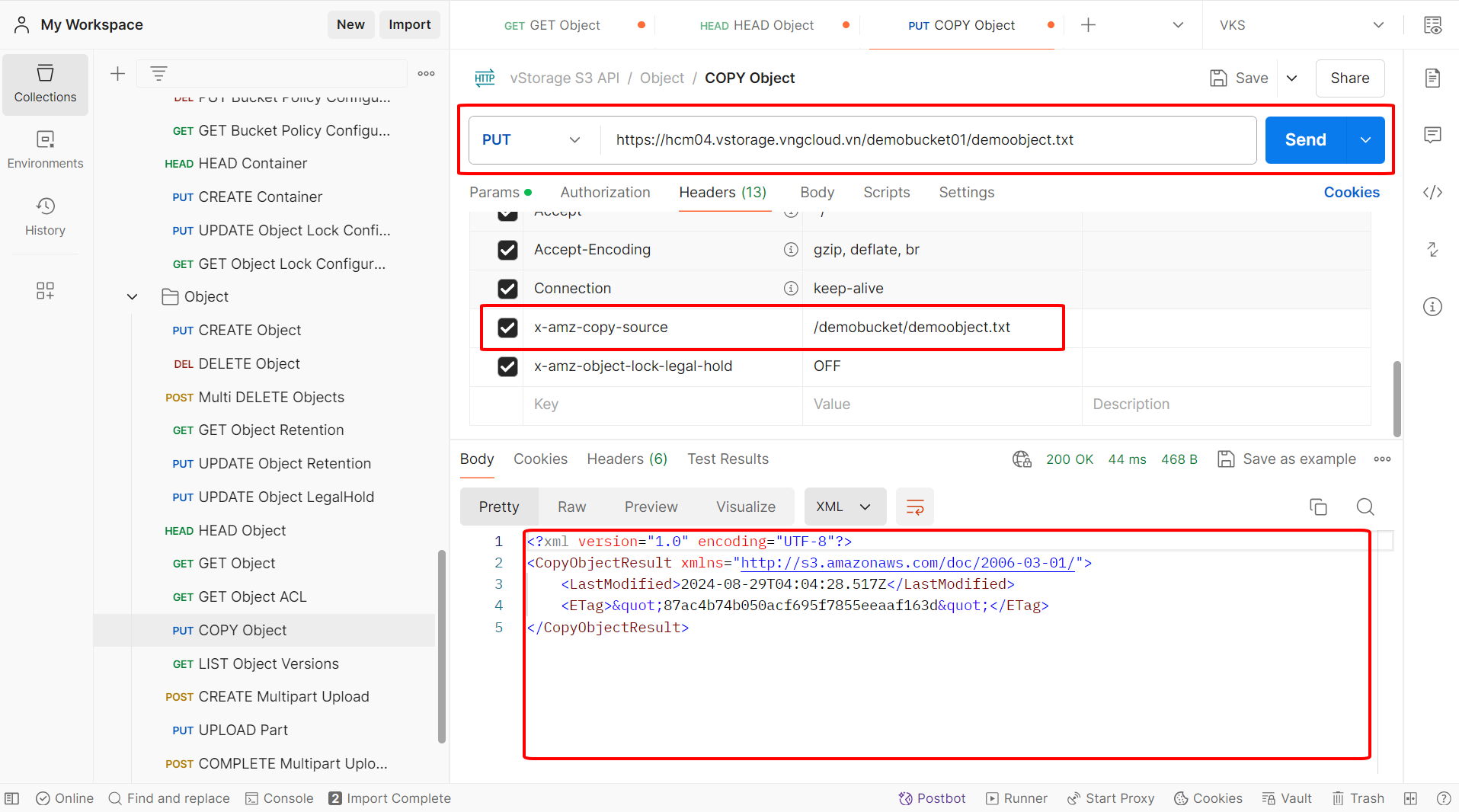Click the Cookies link beside request tabs
1459x812 pixels.
tap(1351, 193)
